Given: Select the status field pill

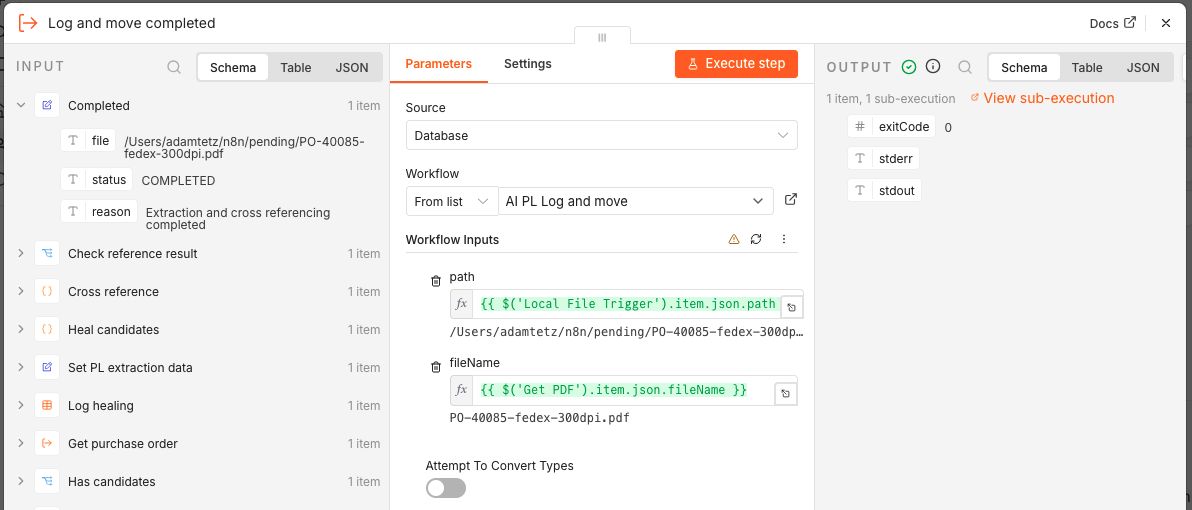Looking at the screenshot, I should 96,179.
